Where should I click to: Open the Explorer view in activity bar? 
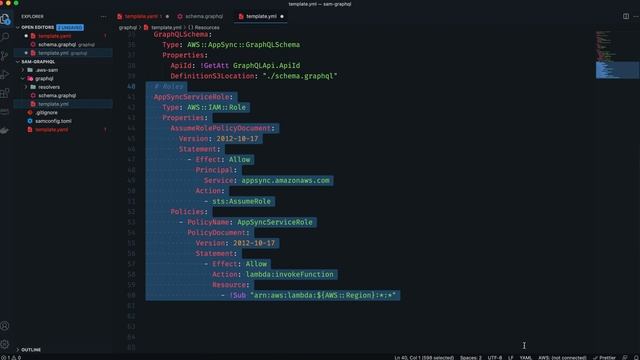tap(5, 19)
